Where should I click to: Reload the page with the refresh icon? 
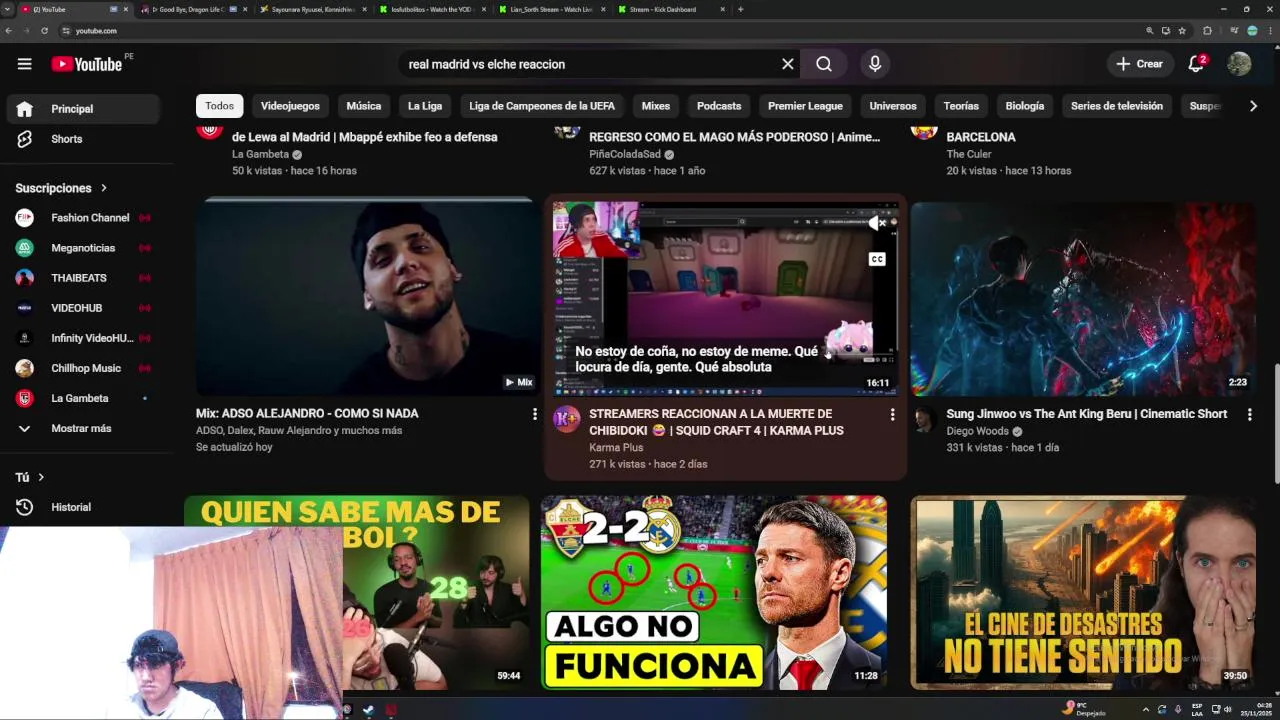point(44,31)
